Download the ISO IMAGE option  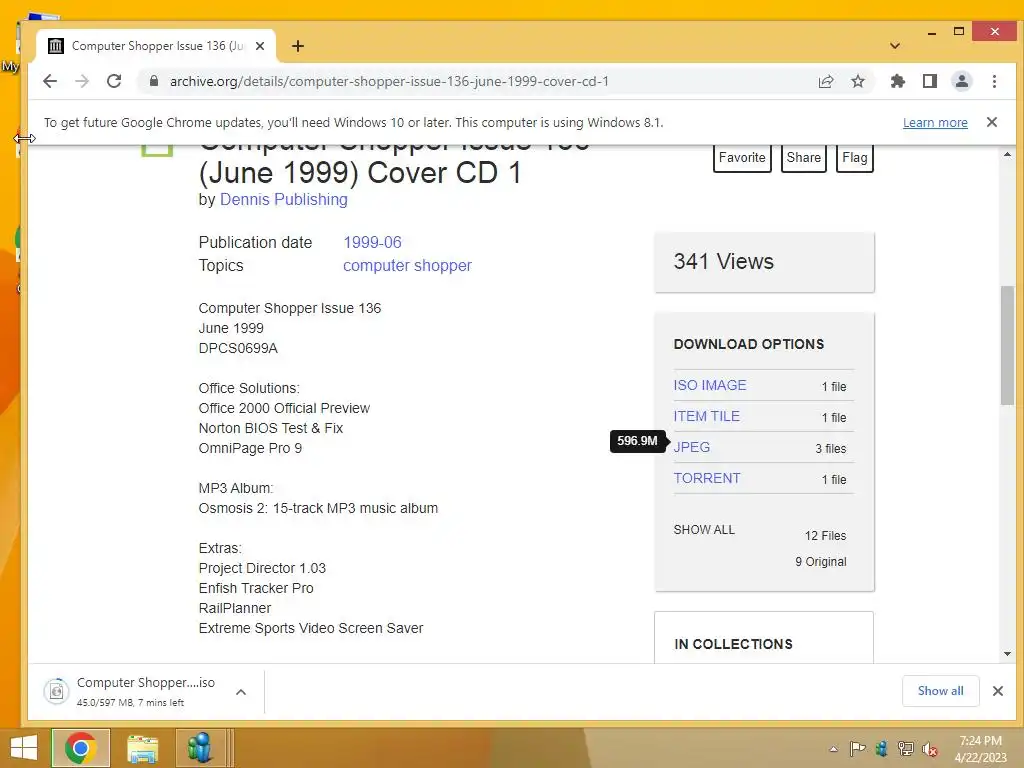pos(710,385)
